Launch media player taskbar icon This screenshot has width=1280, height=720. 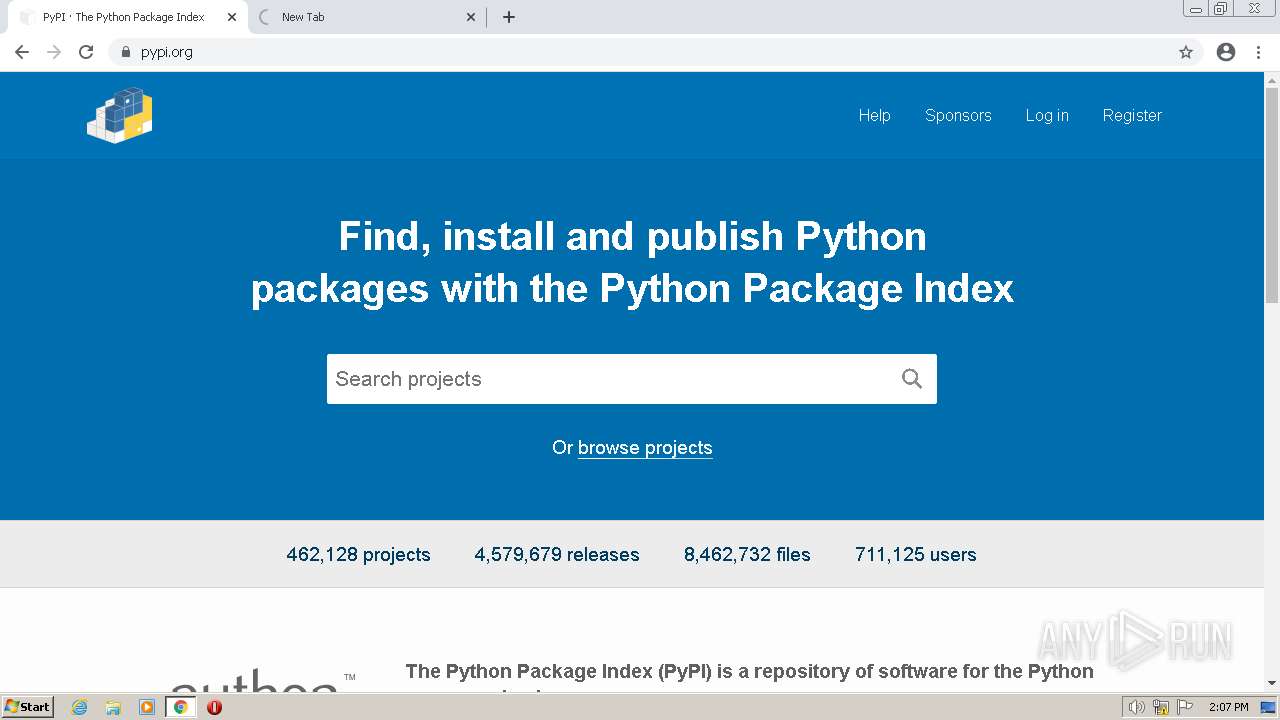[147, 707]
